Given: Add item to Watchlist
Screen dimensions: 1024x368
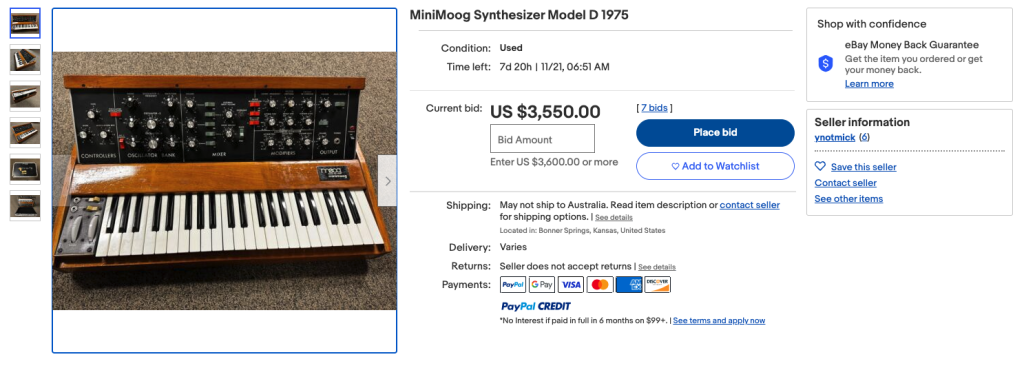Looking at the screenshot, I should 715,166.
